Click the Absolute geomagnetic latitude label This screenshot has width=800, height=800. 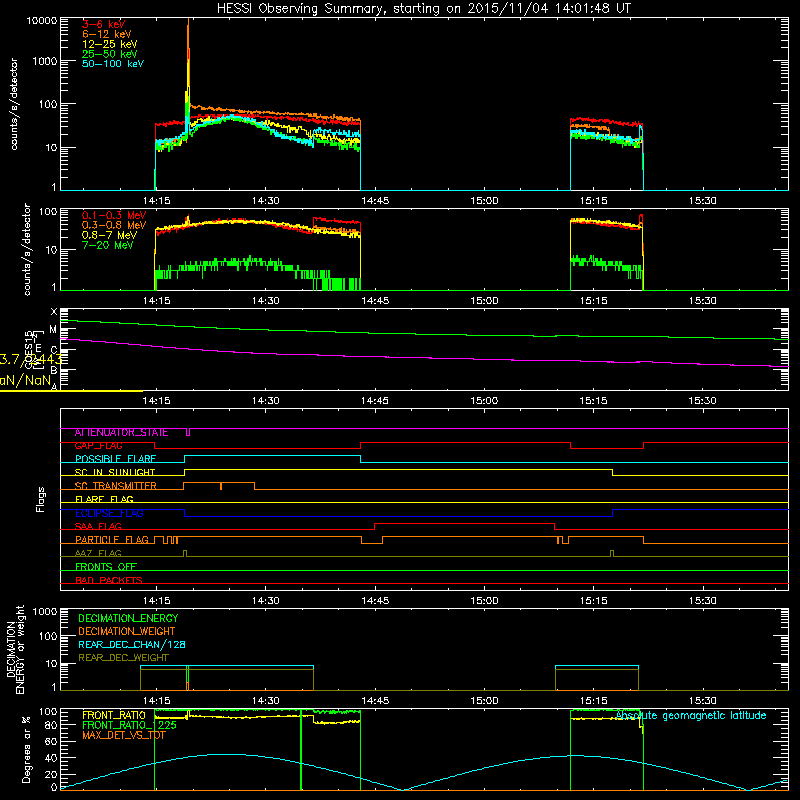pos(691,716)
